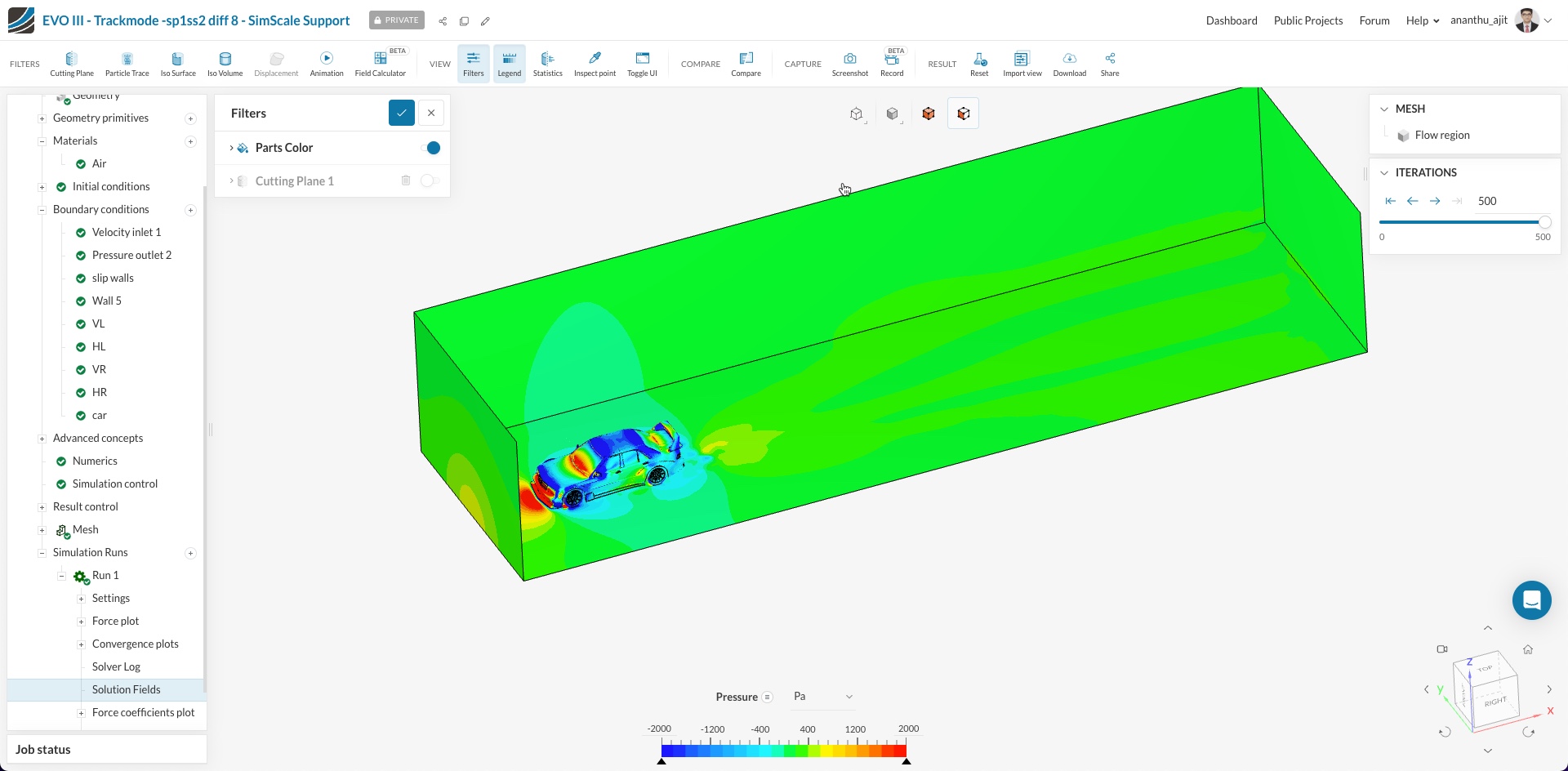Open the Animation filter
Viewport: 1568px width, 771px height.
coord(327,64)
